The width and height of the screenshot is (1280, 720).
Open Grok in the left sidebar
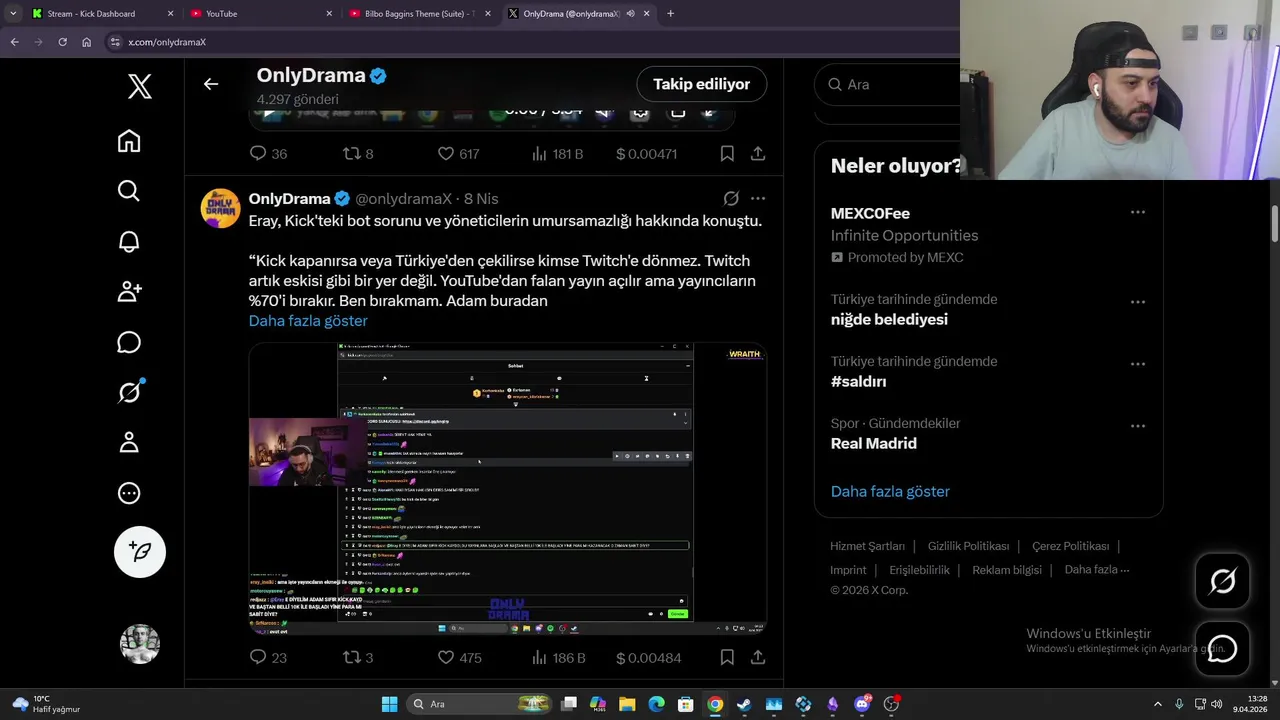click(x=129, y=392)
